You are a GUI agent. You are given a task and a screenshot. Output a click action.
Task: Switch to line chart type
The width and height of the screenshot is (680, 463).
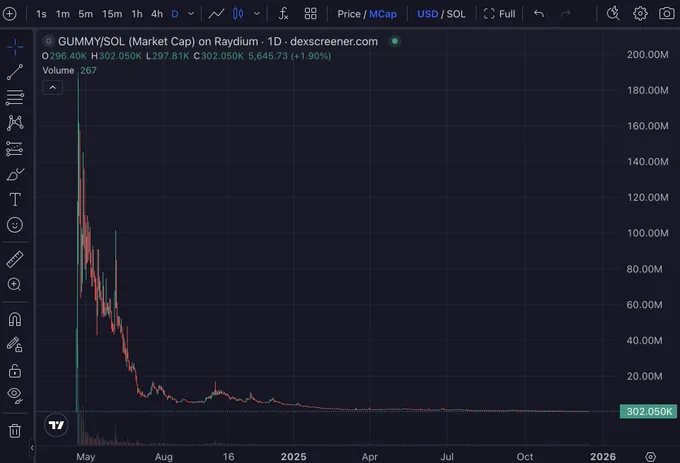coord(216,14)
